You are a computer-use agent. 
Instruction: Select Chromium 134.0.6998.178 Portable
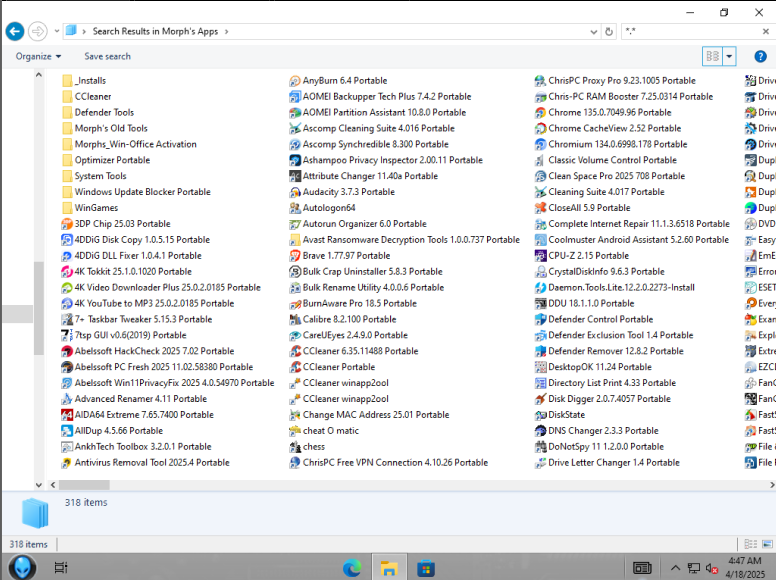[x=611, y=145]
